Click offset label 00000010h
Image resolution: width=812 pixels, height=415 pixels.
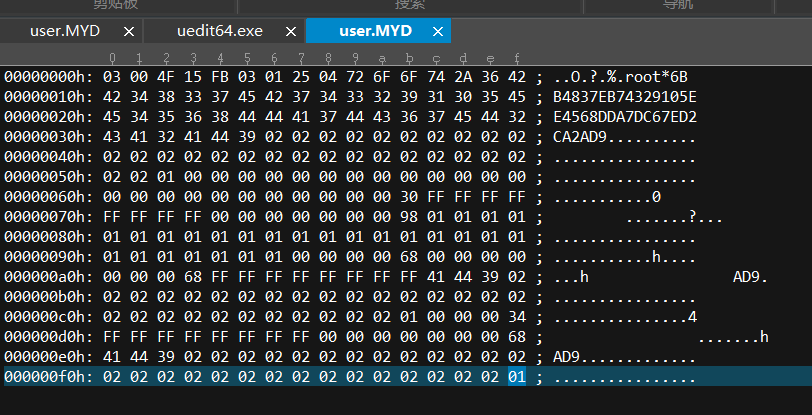point(49,97)
